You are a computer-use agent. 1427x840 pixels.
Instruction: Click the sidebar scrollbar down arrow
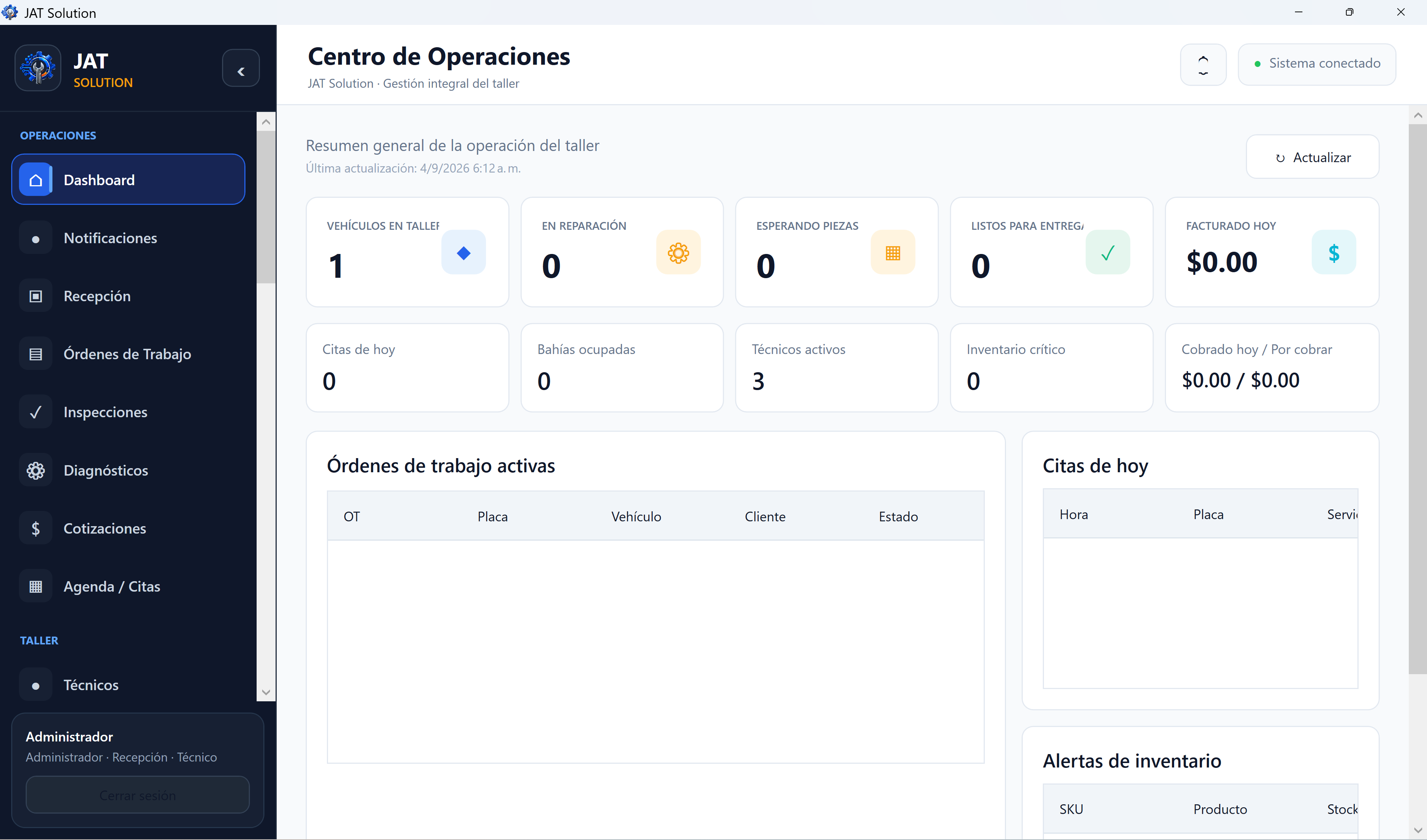266,692
